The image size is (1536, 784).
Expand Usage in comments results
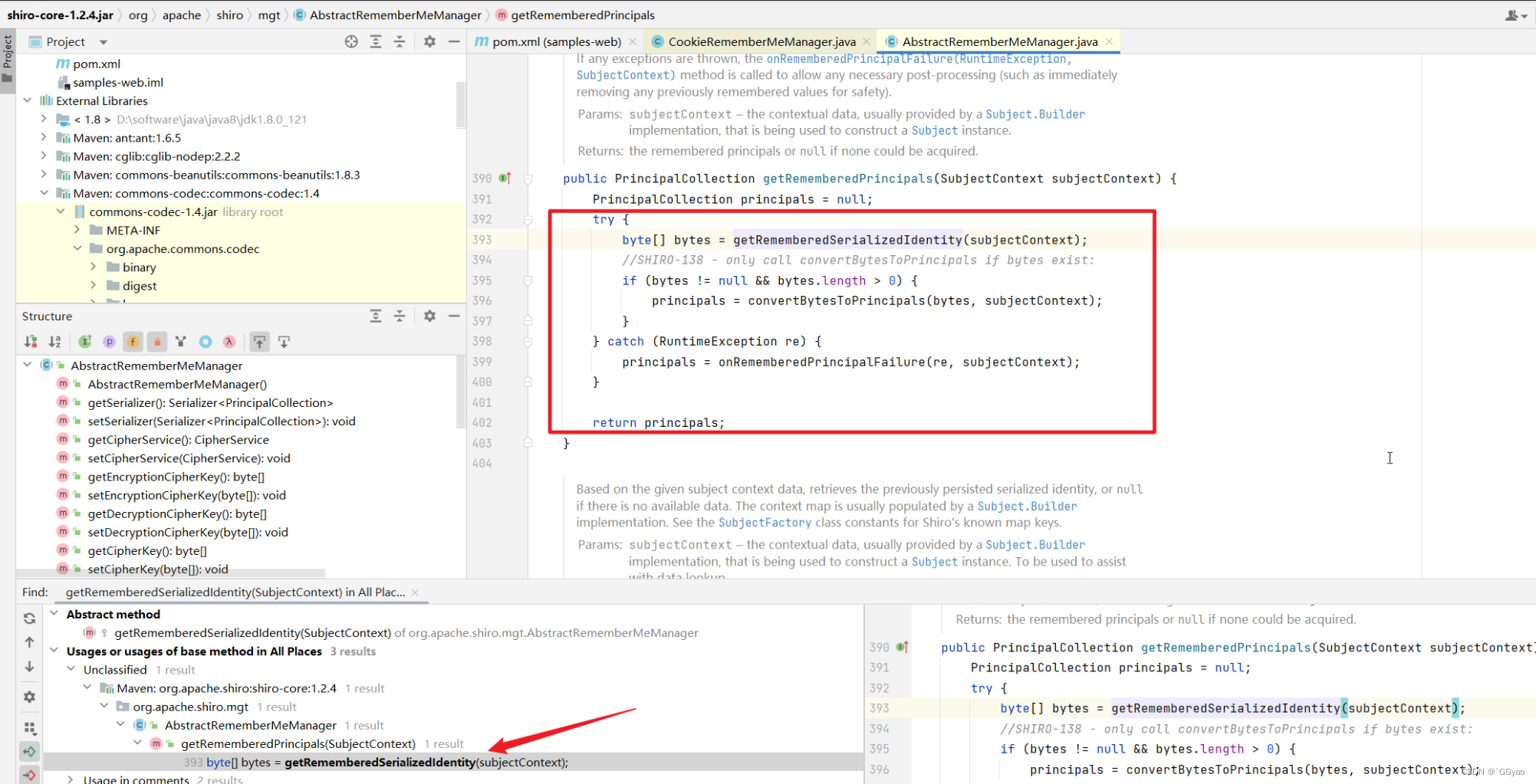(71, 779)
